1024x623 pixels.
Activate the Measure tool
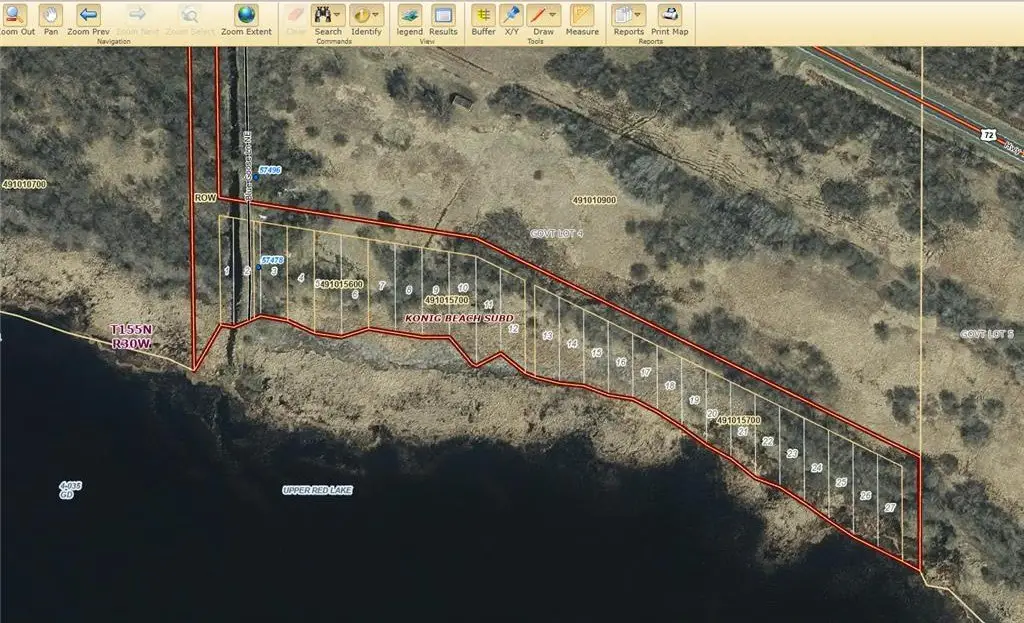[x=582, y=20]
